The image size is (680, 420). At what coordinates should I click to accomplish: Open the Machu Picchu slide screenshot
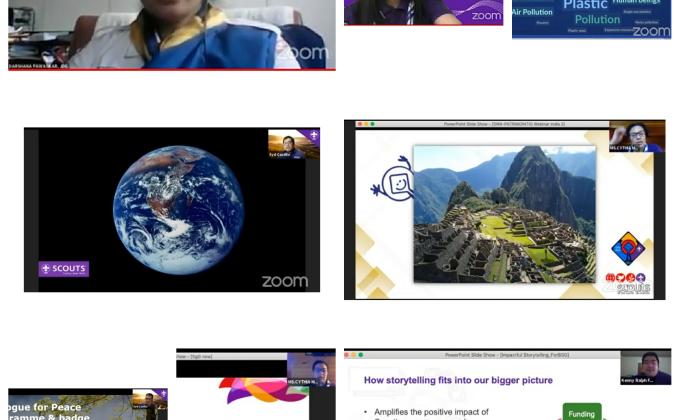click(x=504, y=210)
